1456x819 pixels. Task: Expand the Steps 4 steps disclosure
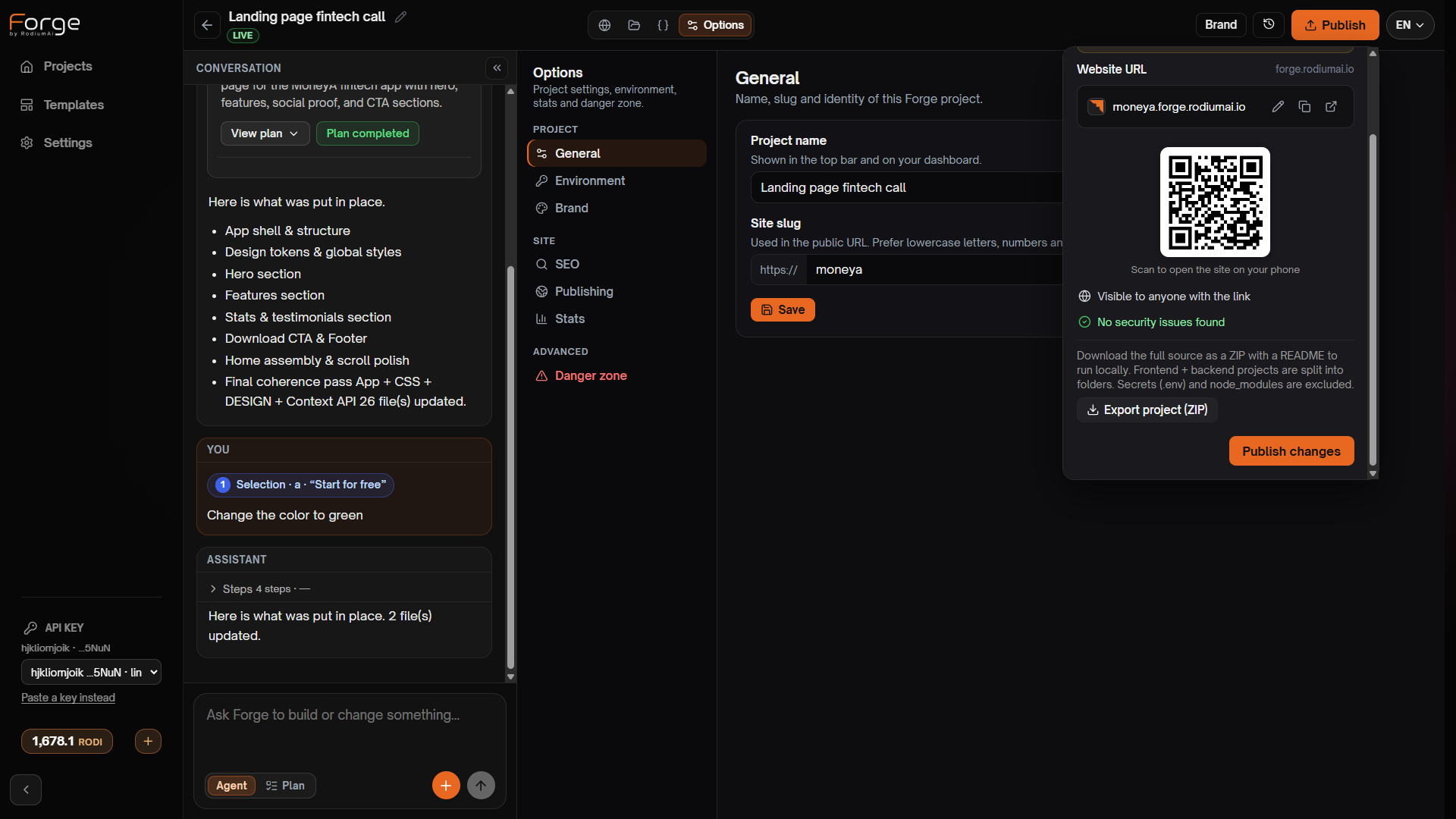click(x=260, y=589)
